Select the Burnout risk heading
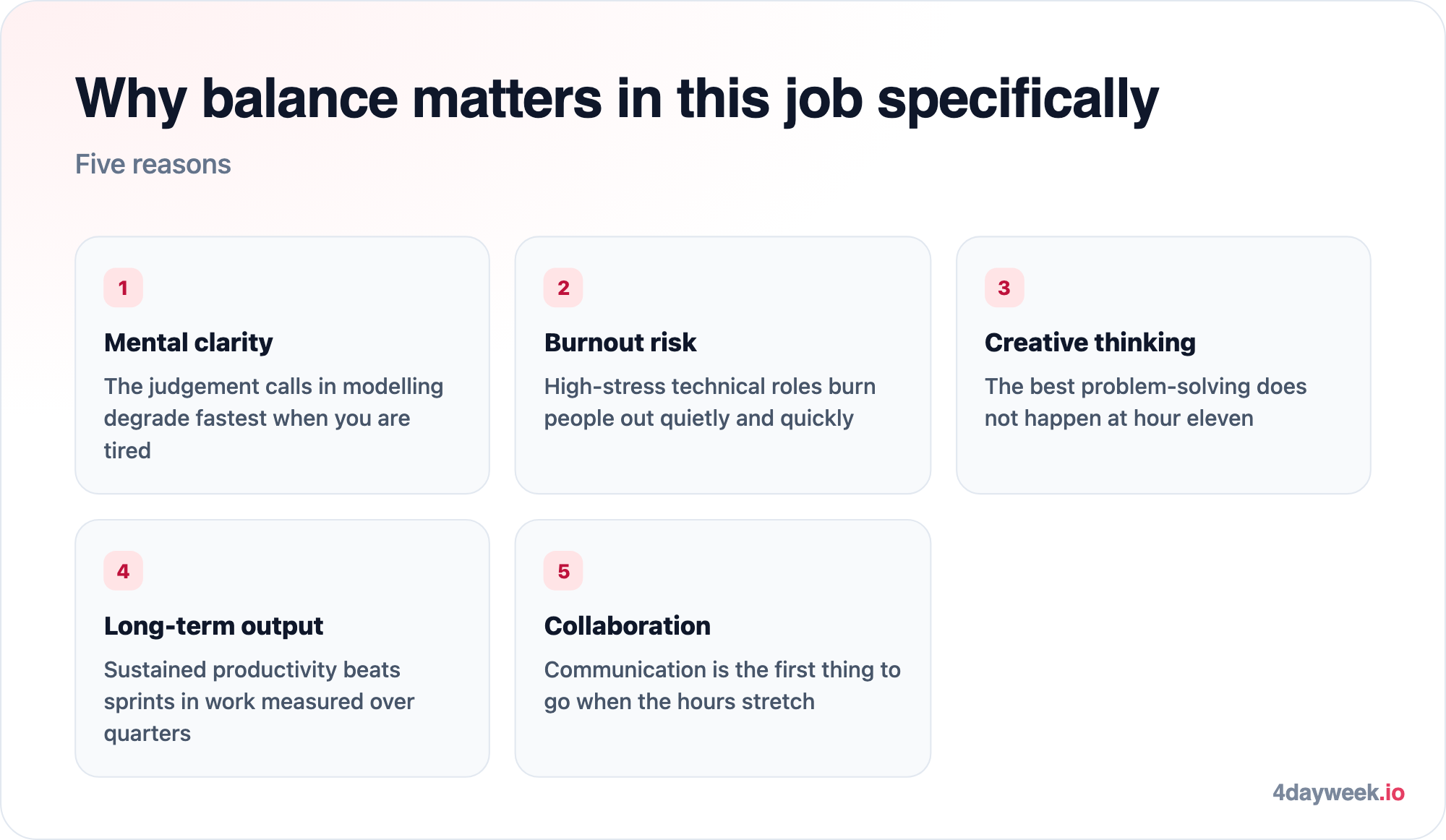The width and height of the screenshot is (1446, 840). 620,343
